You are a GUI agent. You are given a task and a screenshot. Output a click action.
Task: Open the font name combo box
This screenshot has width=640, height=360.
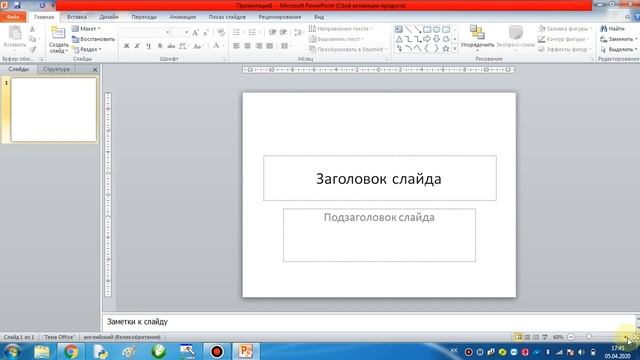[146, 32]
